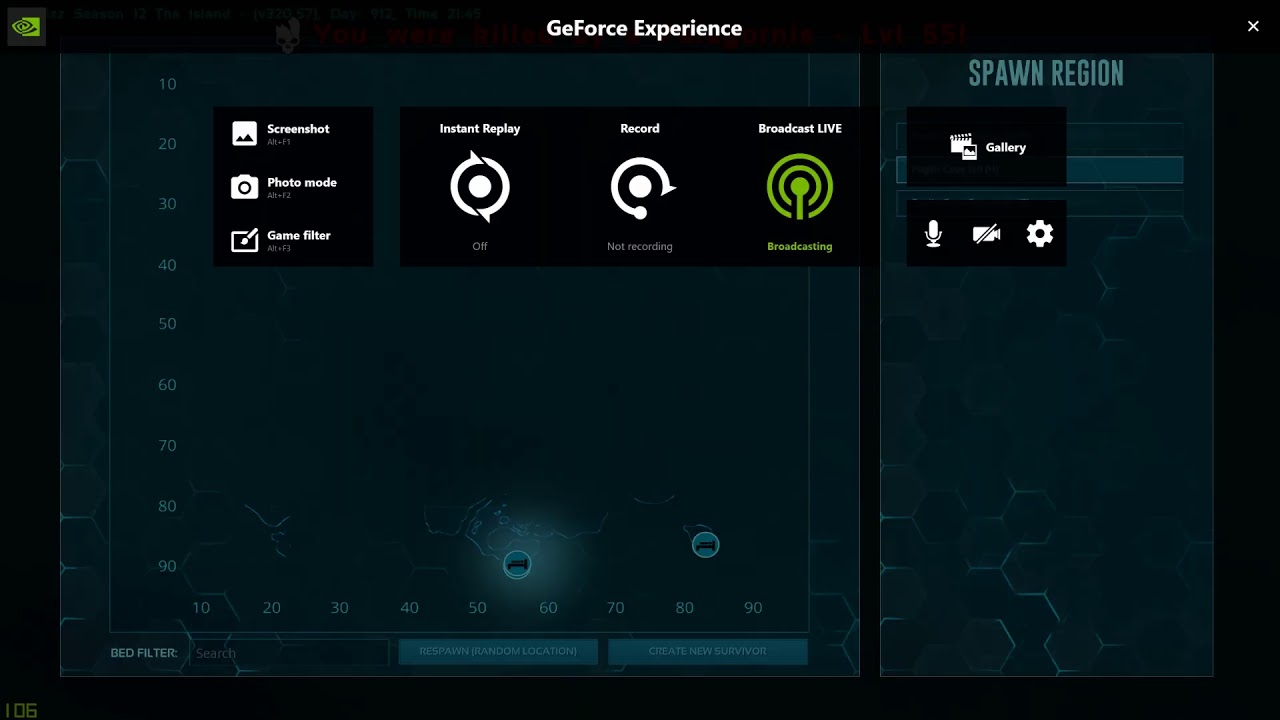Open the Broadcast LIVE menu
This screenshot has height=720, width=1280.
800,187
